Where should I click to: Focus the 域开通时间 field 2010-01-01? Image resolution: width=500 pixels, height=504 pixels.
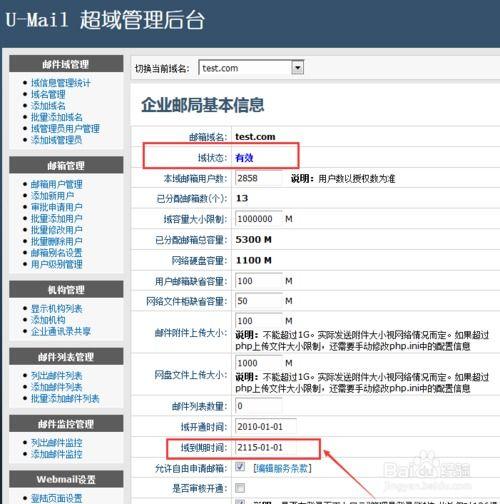(266, 427)
